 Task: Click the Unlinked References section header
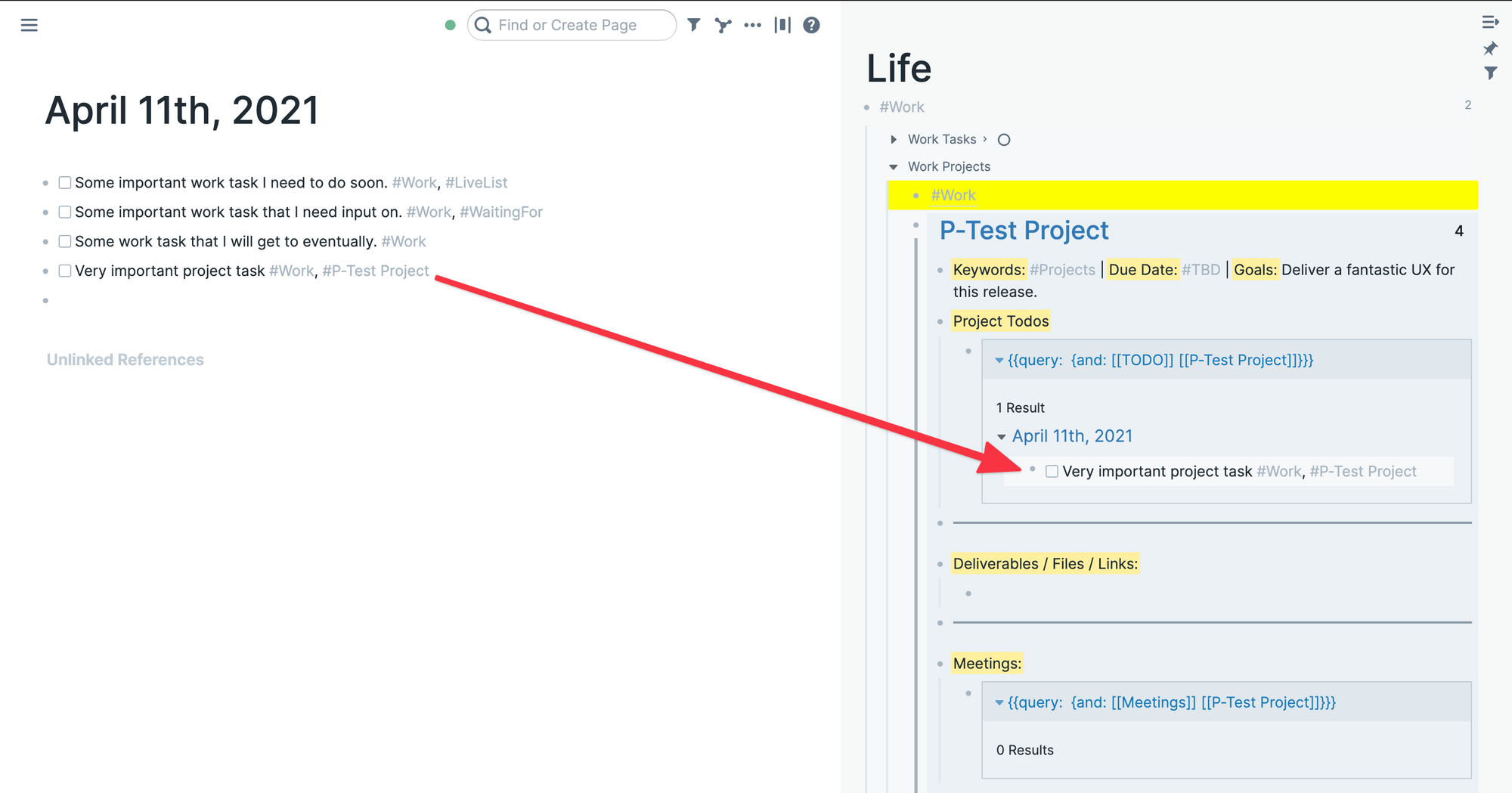coord(124,359)
